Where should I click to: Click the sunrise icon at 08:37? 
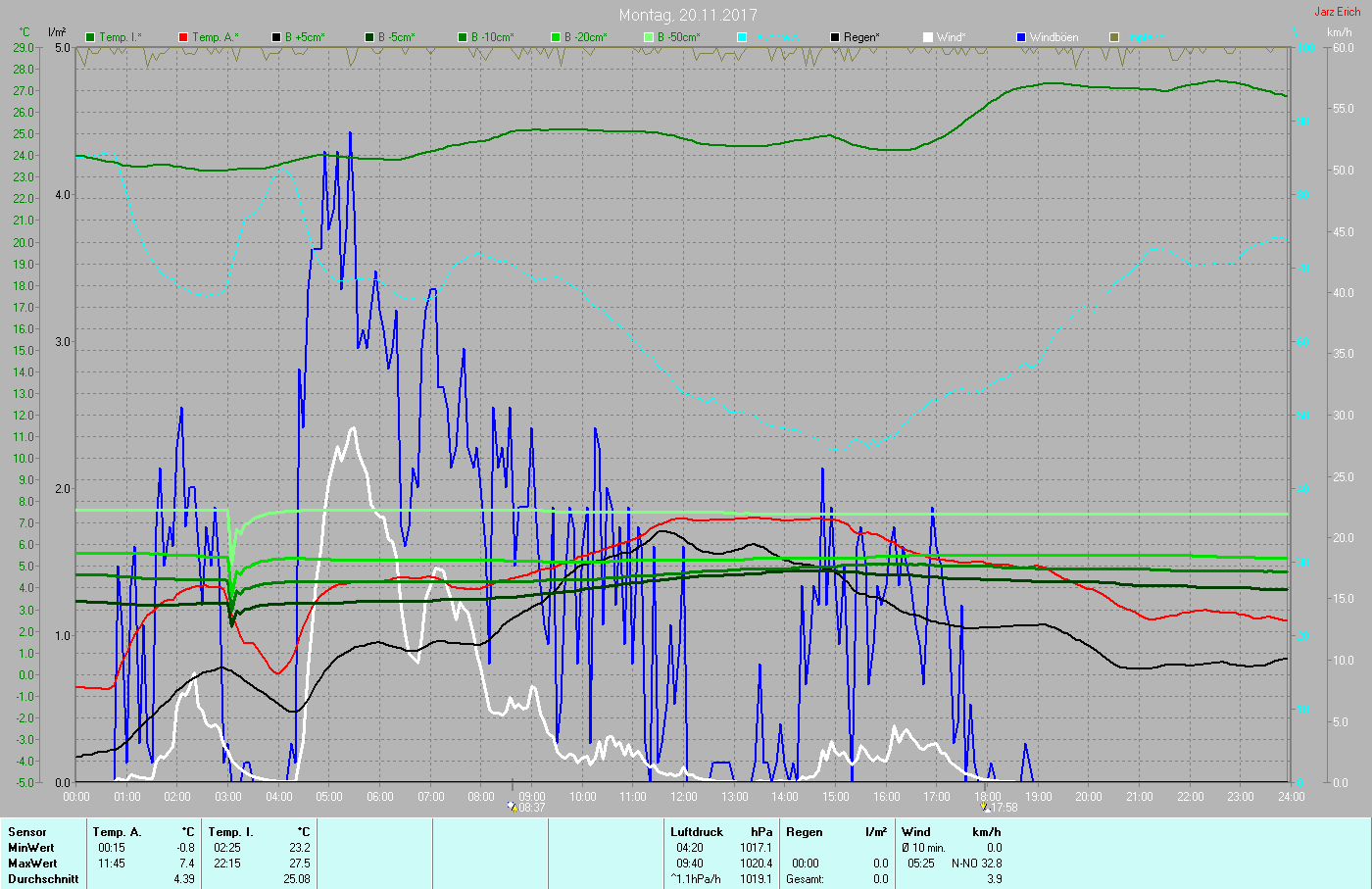point(513,807)
